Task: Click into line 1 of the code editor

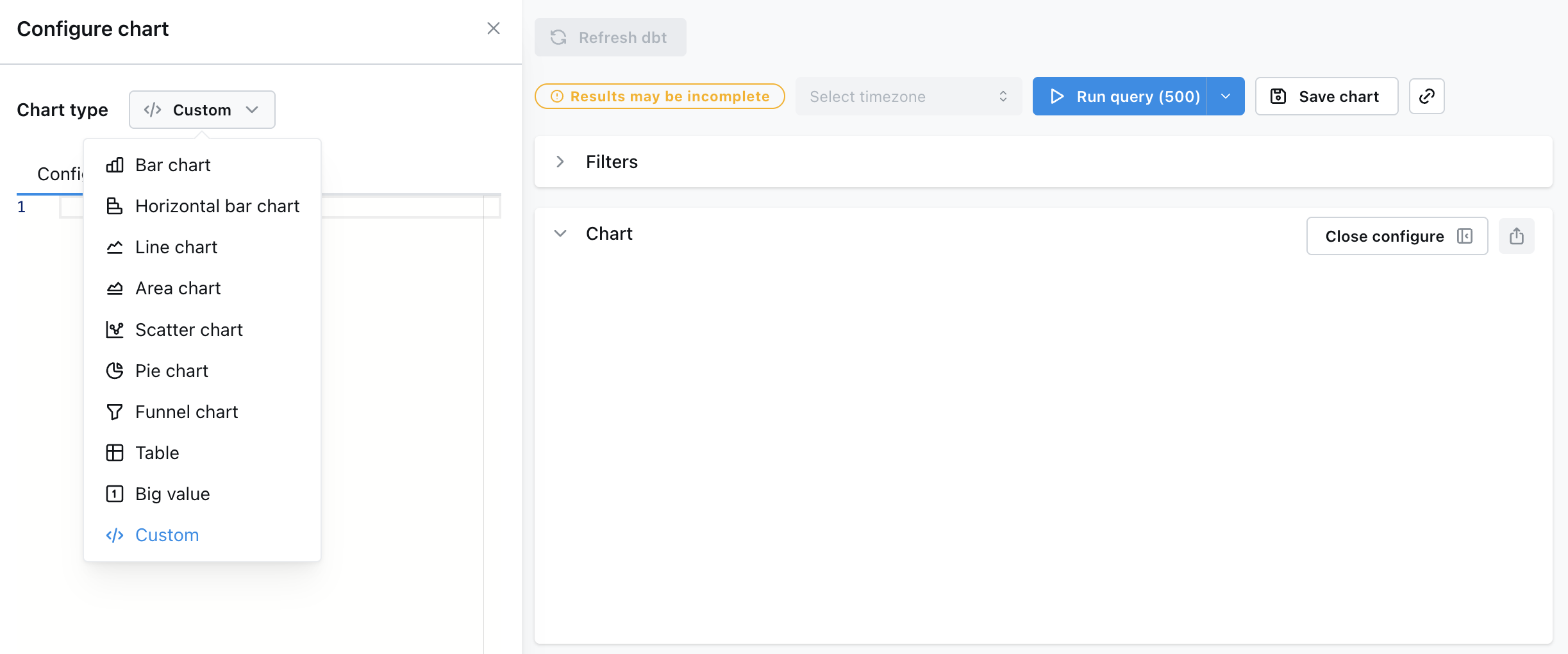Action: click(x=279, y=207)
